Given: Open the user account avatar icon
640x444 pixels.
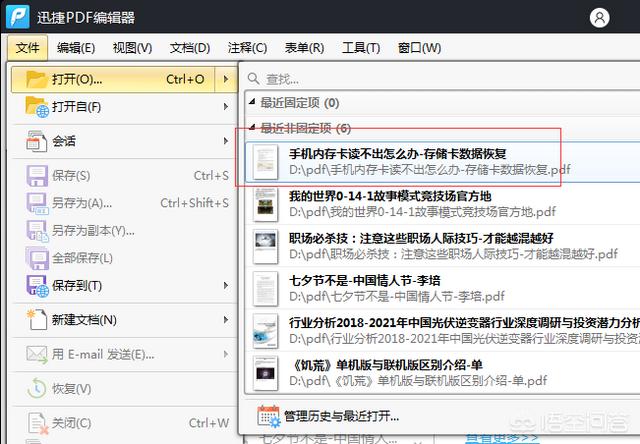Looking at the screenshot, I should coord(599,18).
